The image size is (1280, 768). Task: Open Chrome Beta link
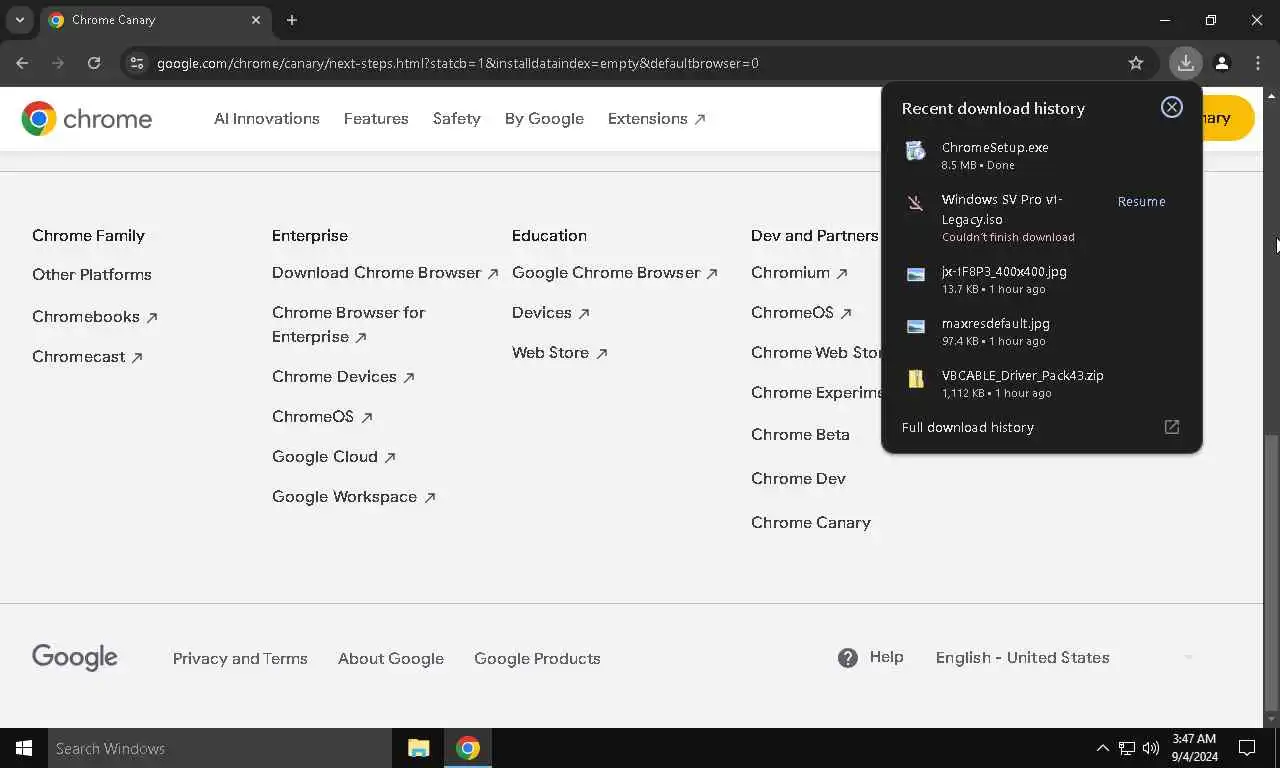[800, 435]
